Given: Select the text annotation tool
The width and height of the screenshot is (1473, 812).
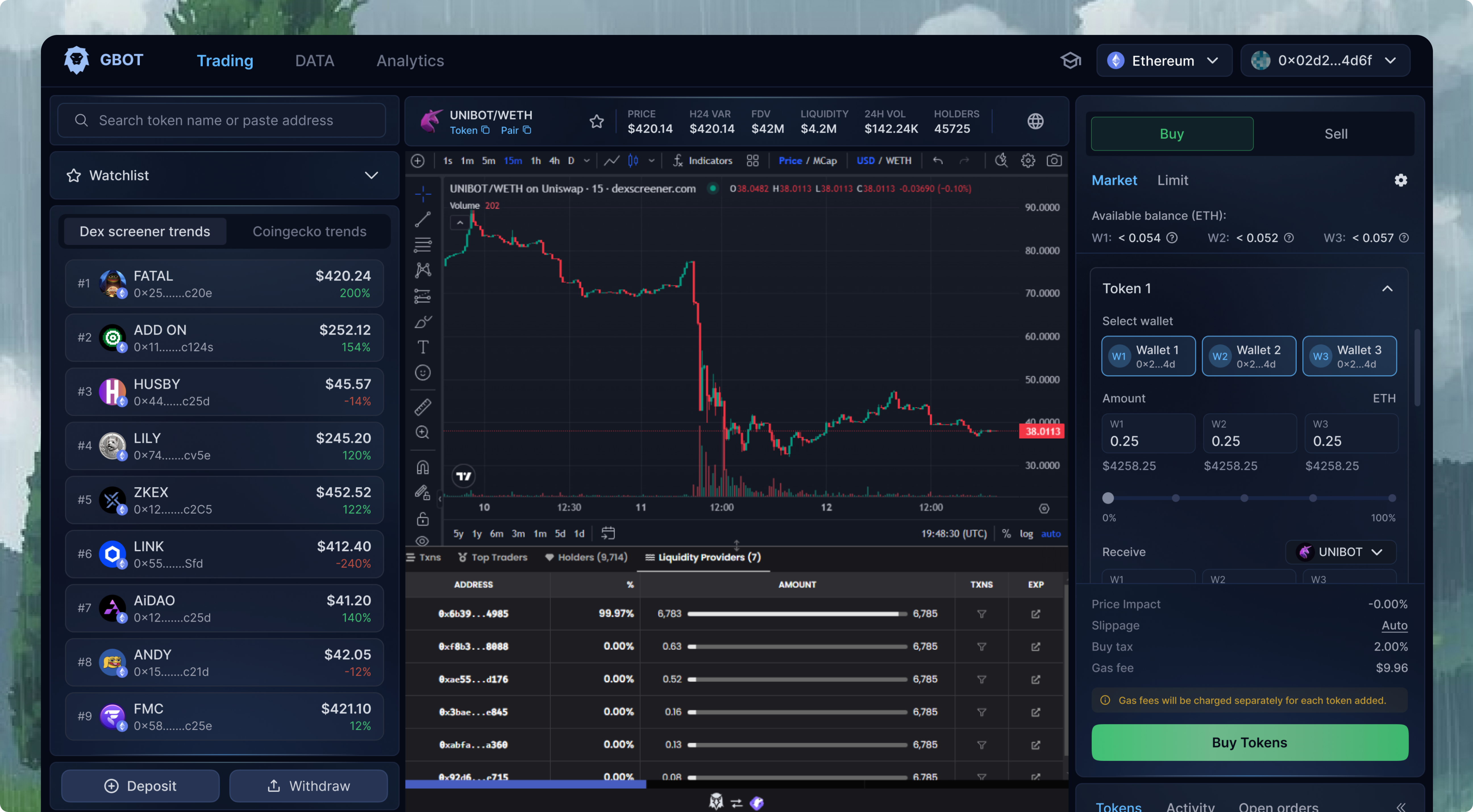Looking at the screenshot, I should (x=423, y=347).
